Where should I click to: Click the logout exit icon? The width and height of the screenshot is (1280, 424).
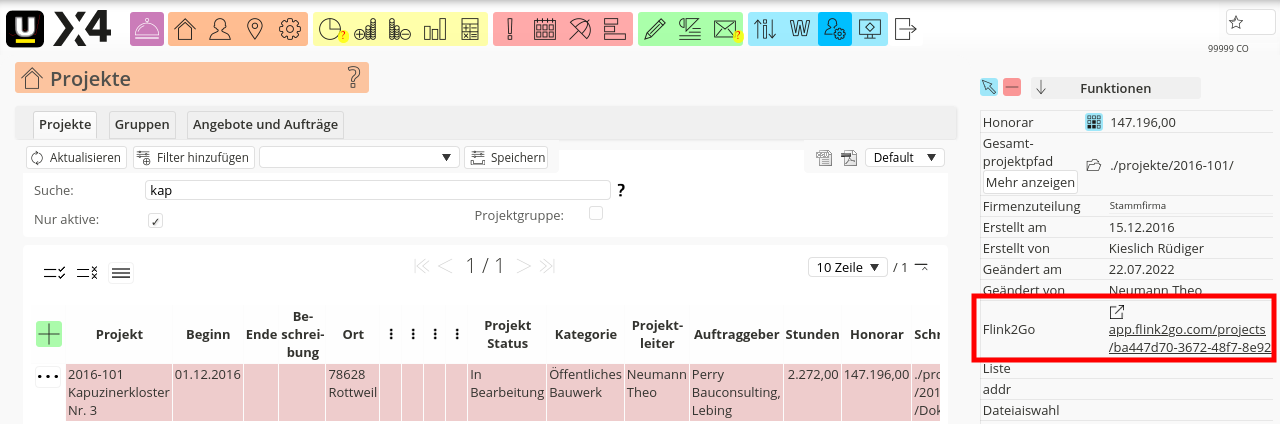coord(905,29)
